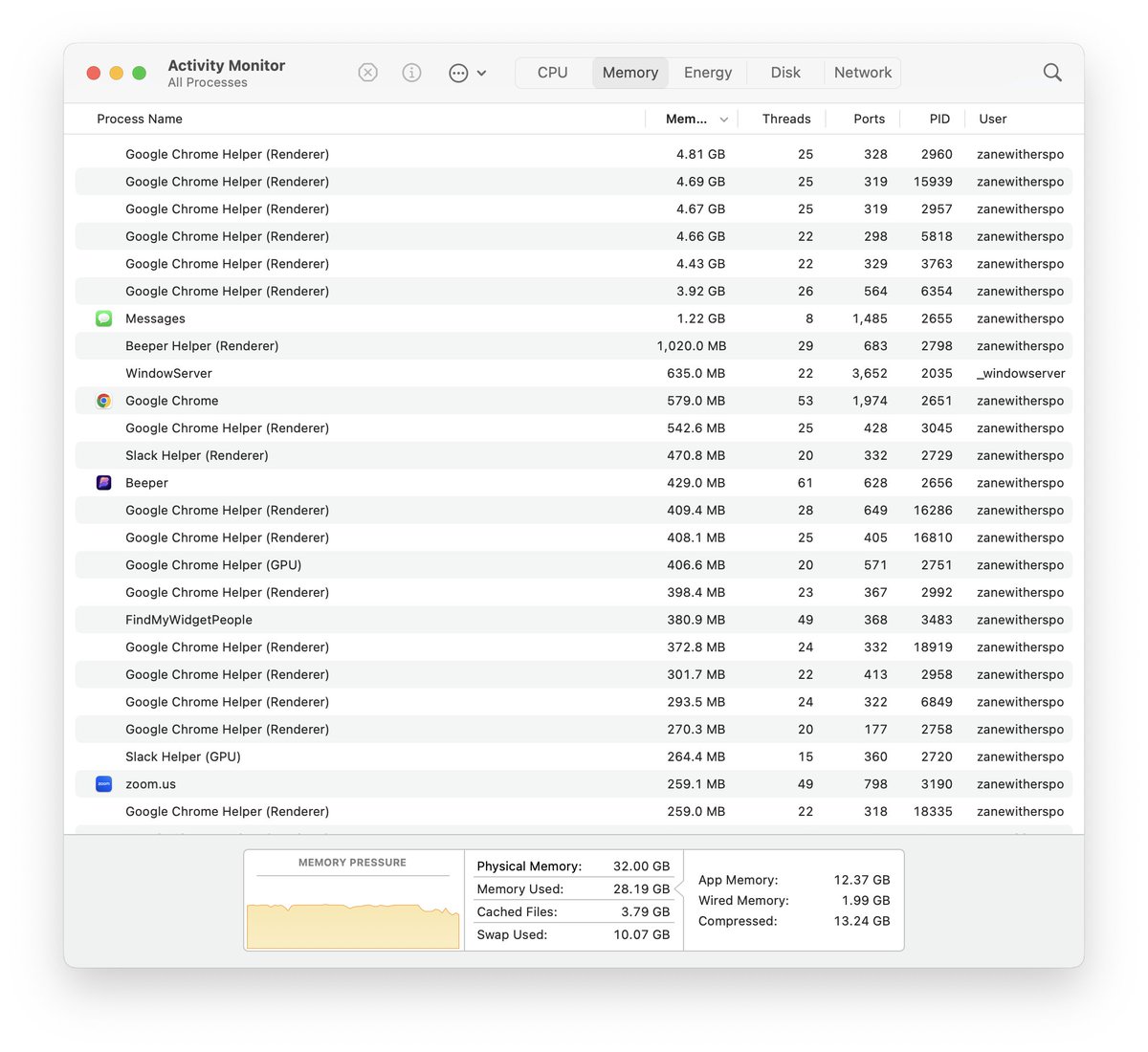
Task: Sort by Memory column header
Action: (686, 119)
